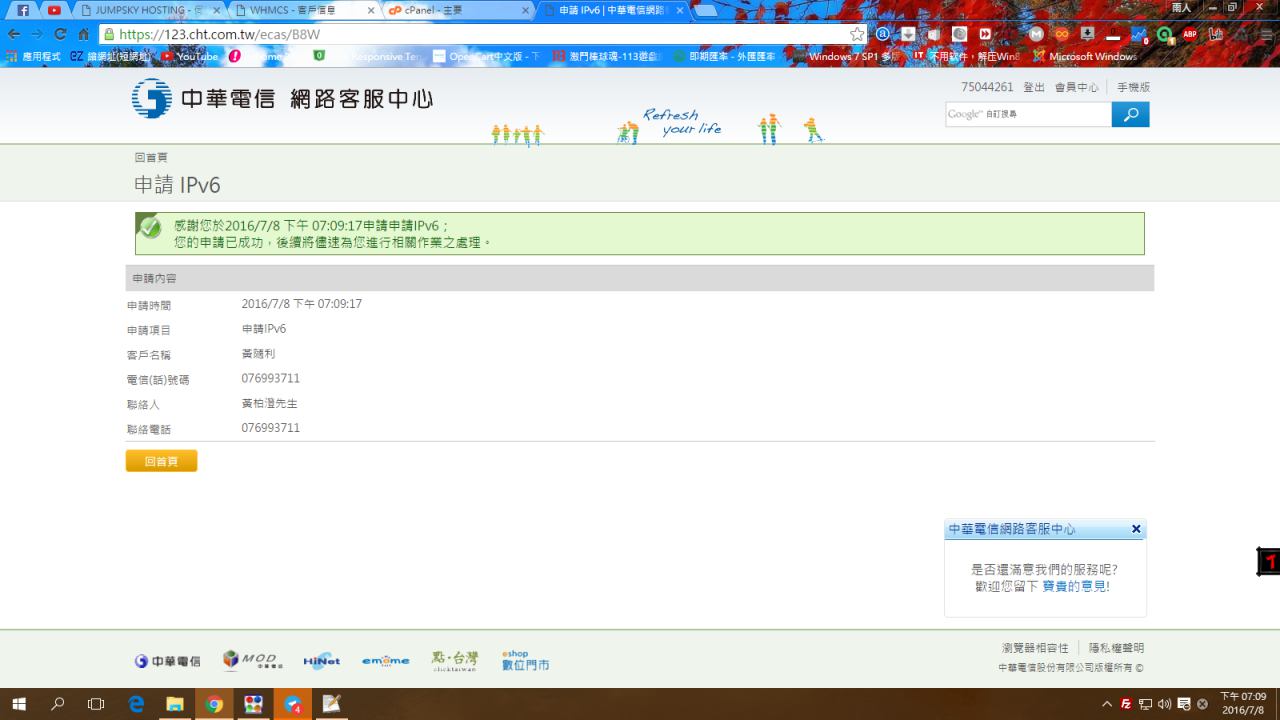The width and height of the screenshot is (1280, 720).
Task: Switch to the WHMCS tab
Action: pos(300,10)
